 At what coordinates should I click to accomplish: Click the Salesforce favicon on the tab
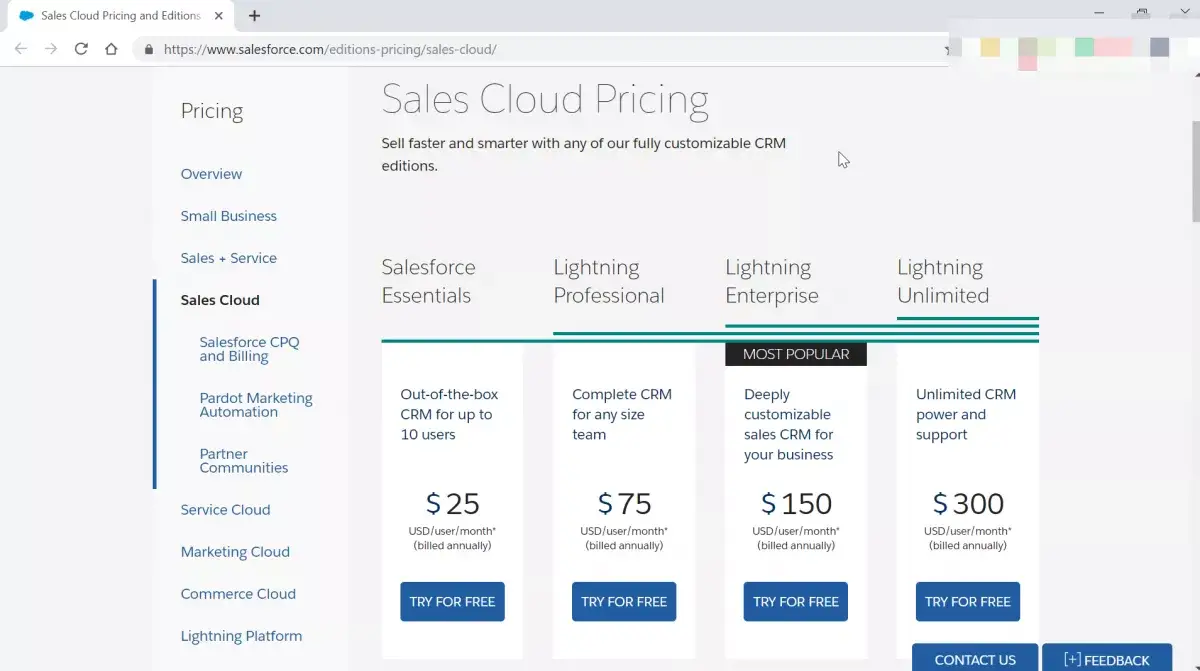pyautogui.click(x=26, y=16)
